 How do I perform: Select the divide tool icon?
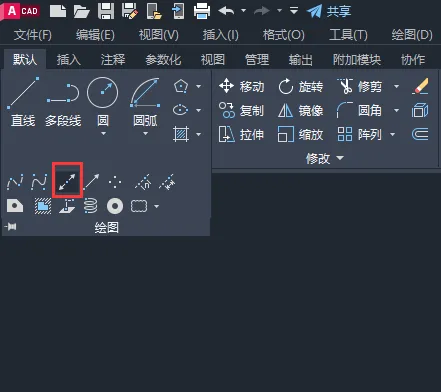pyautogui.click(x=143, y=182)
